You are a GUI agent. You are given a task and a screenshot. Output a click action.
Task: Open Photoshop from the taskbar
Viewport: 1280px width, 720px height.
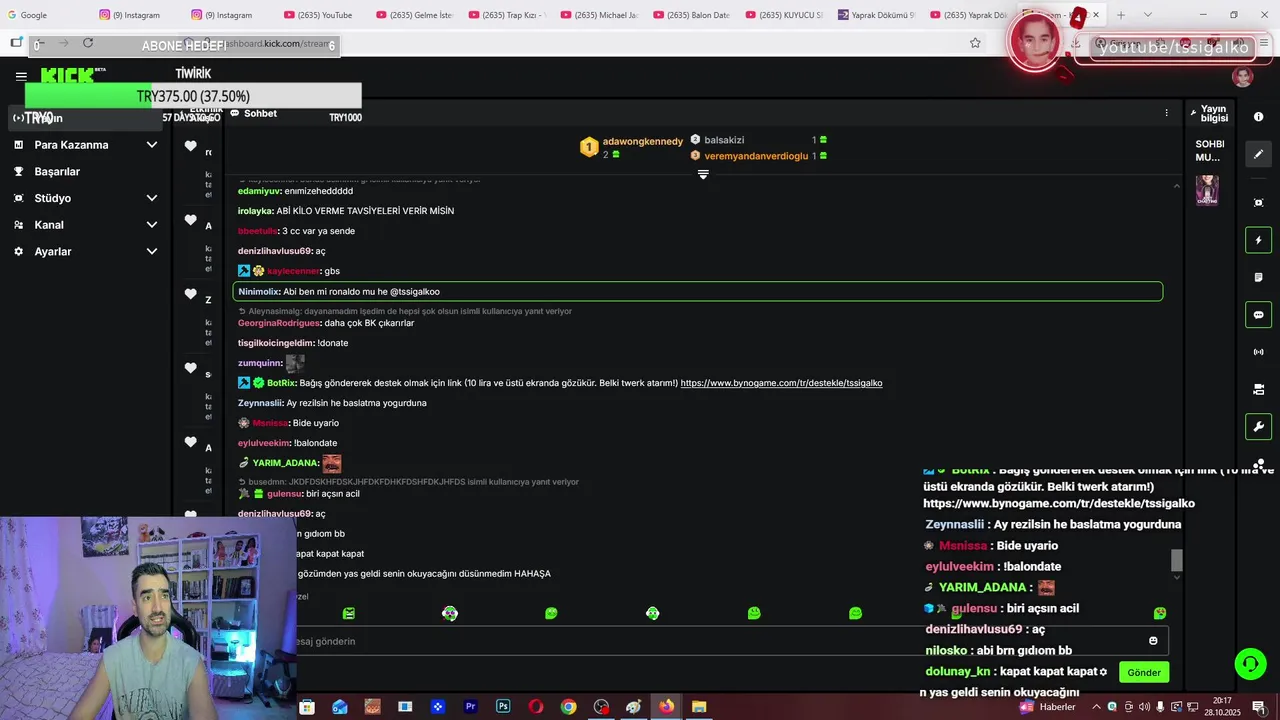(503, 707)
